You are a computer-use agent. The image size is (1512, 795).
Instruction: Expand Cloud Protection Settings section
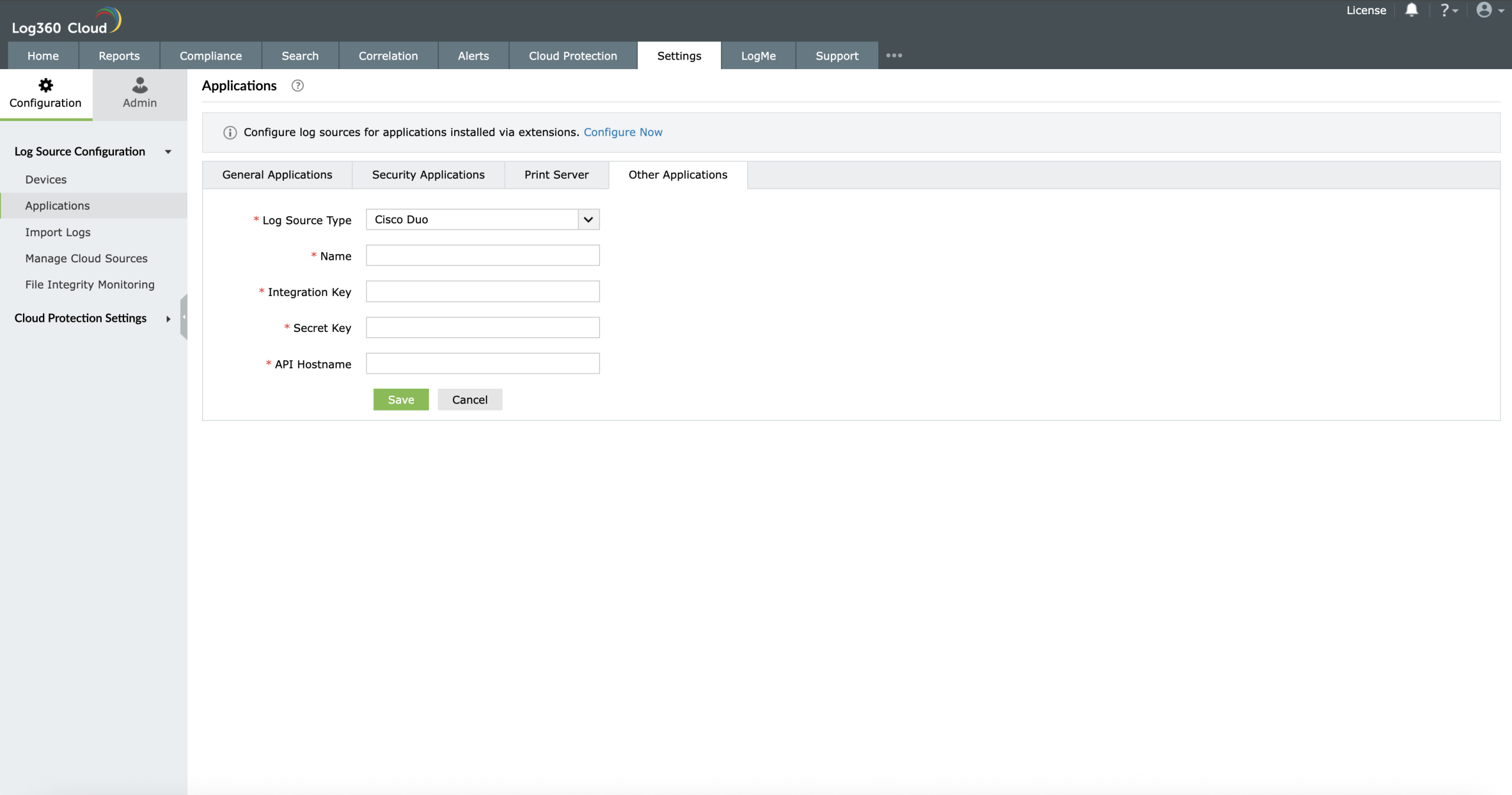coord(168,319)
